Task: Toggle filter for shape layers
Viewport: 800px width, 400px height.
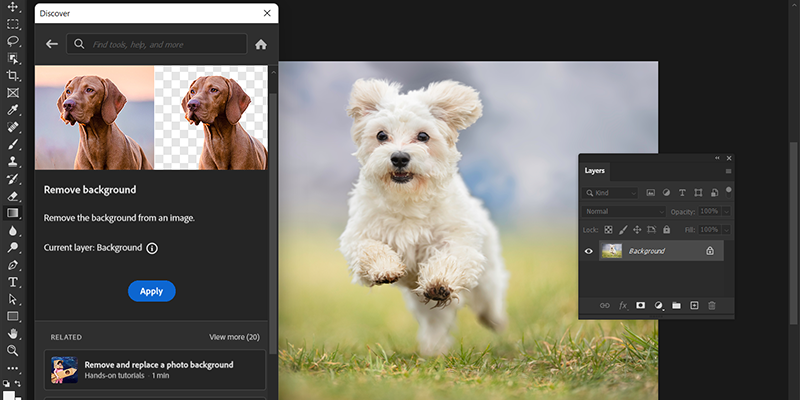Action: pyautogui.click(x=698, y=193)
